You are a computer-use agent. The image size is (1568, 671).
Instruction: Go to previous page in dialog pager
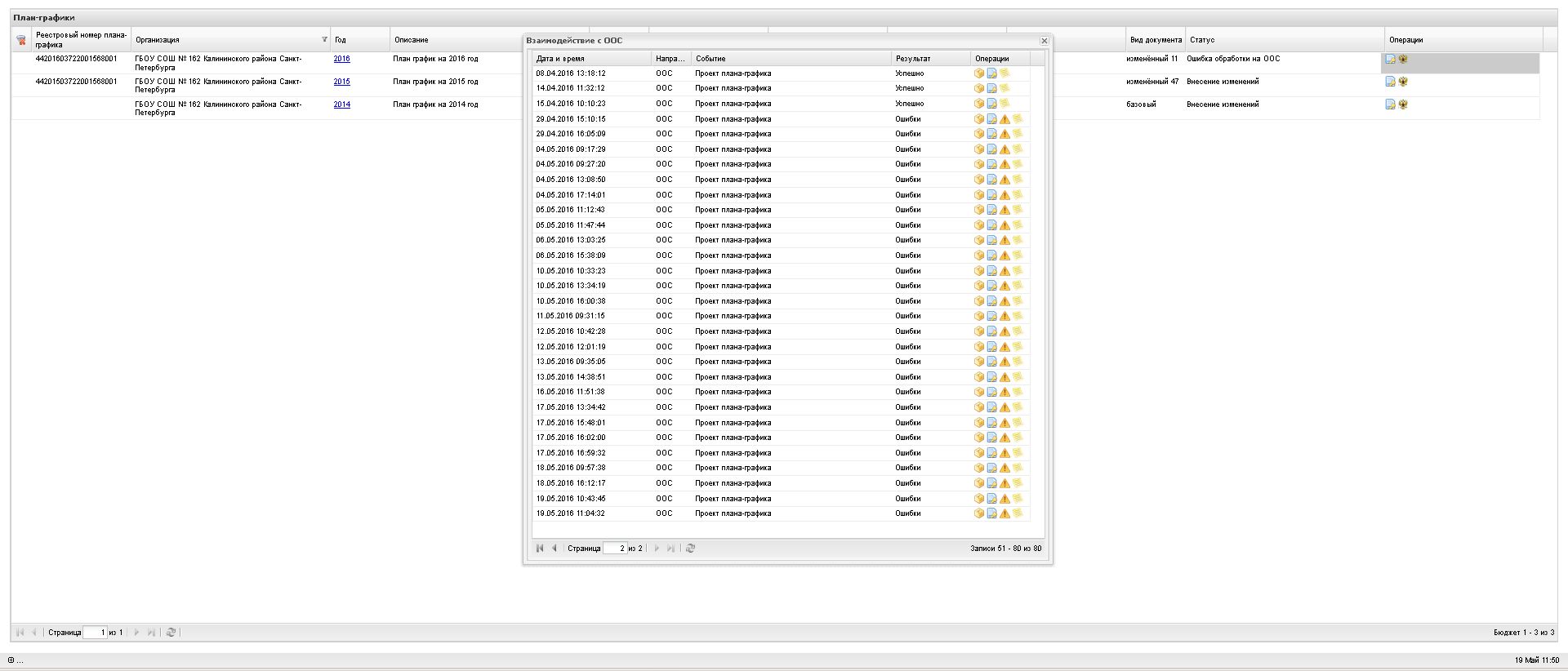pos(555,549)
